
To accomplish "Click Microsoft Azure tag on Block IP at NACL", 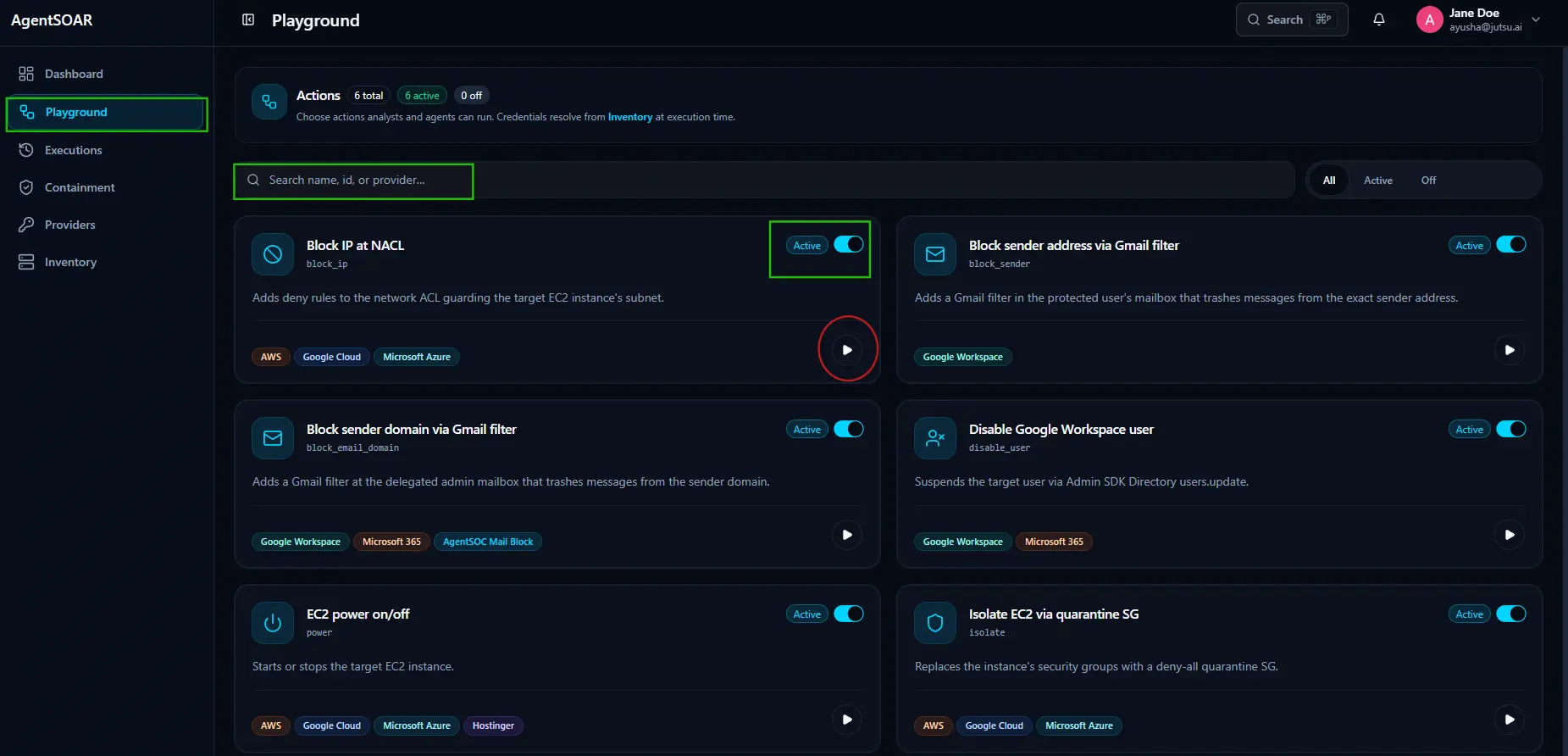I will point(417,357).
